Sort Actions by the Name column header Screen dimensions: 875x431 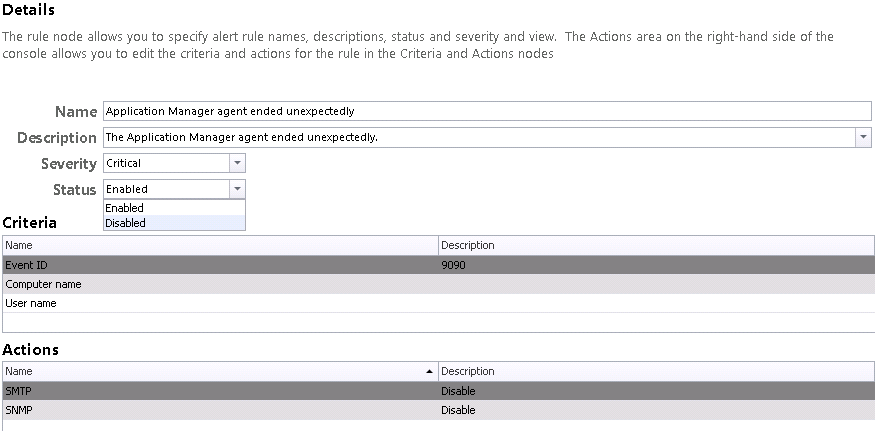[220, 371]
